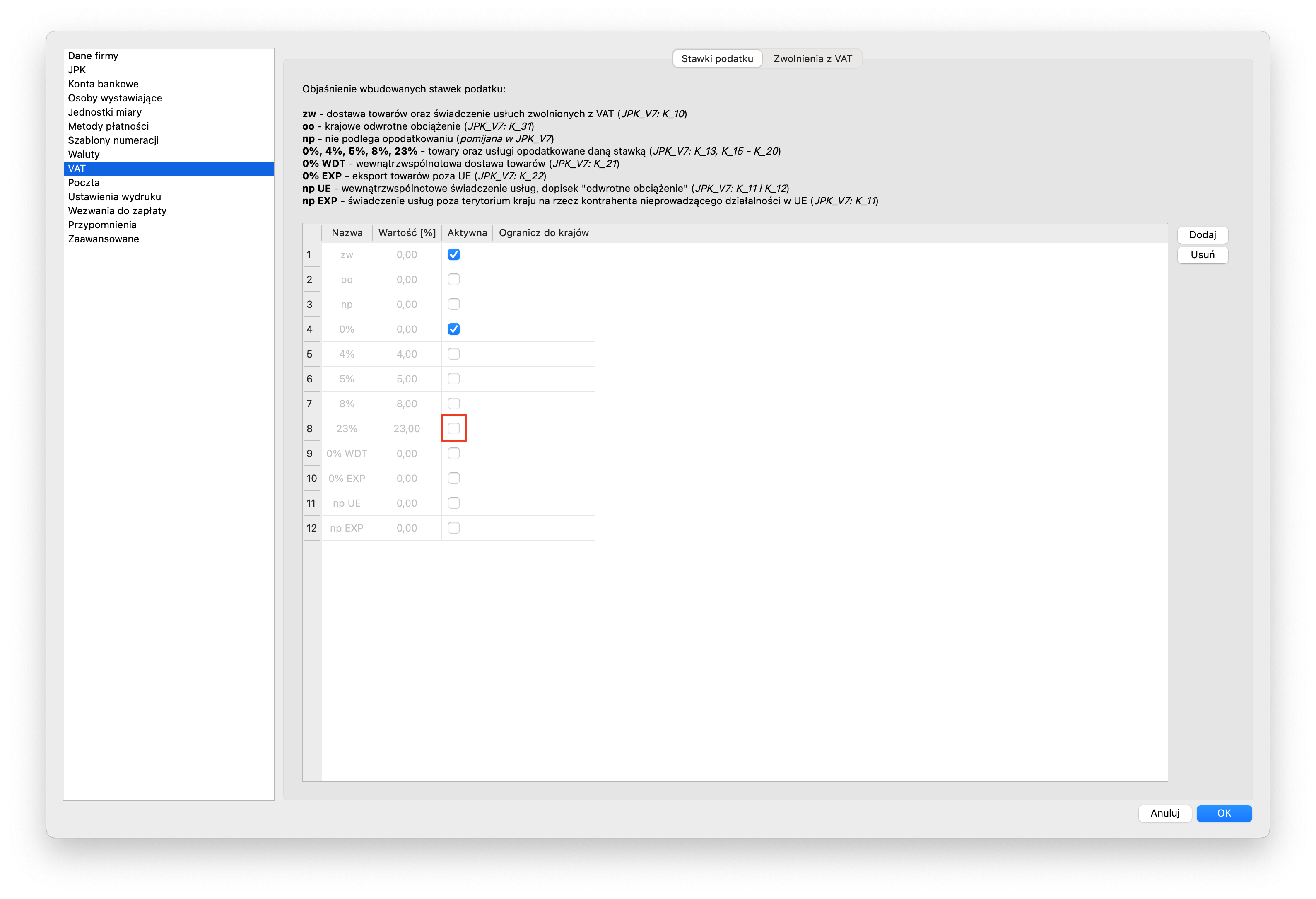Click Ogranicz do krajów cell for 23%
Viewport: 1316px width, 899px height.
tap(543, 429)
